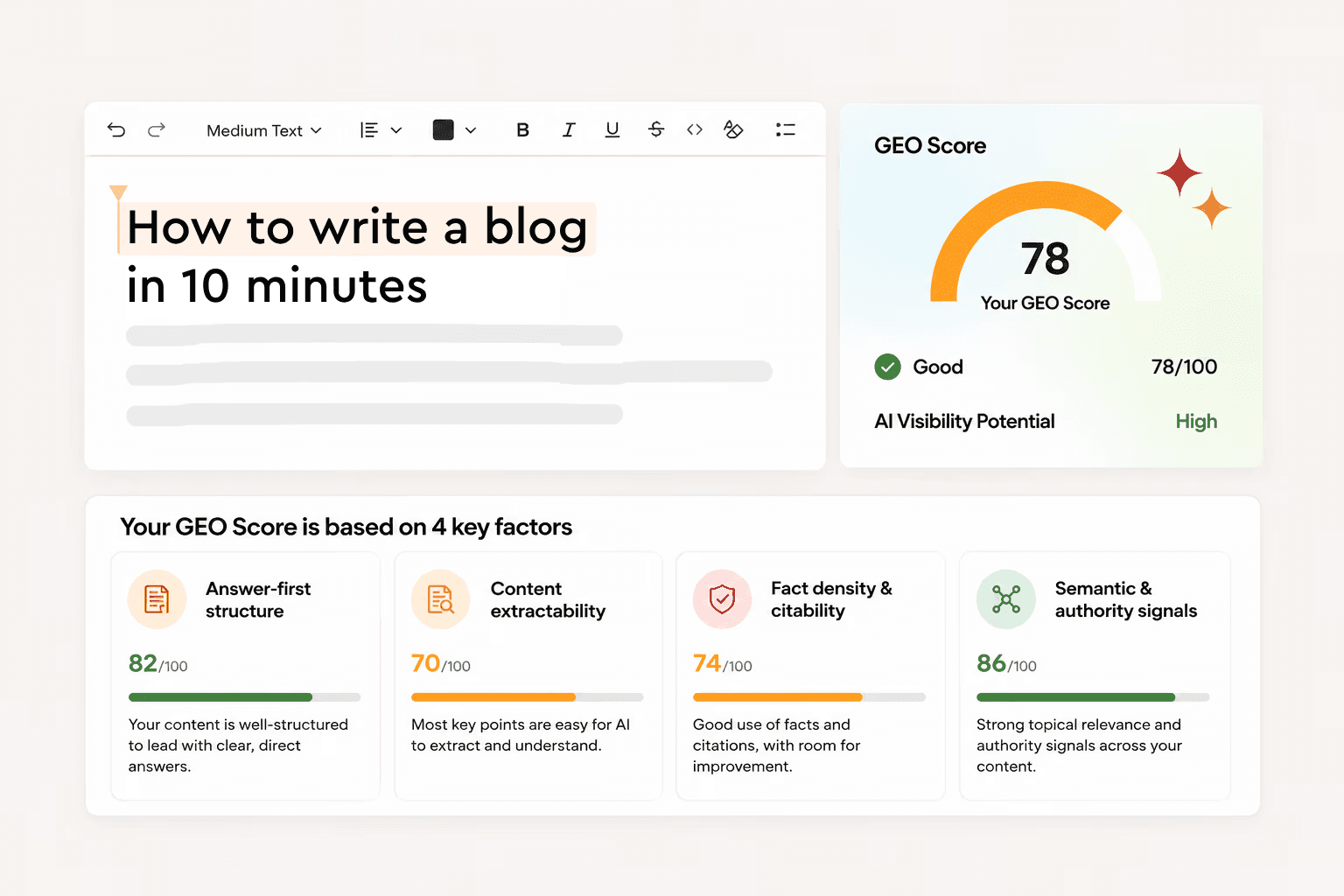
Task: Click the 'High' visibility value
Action: coord(1196,422)
